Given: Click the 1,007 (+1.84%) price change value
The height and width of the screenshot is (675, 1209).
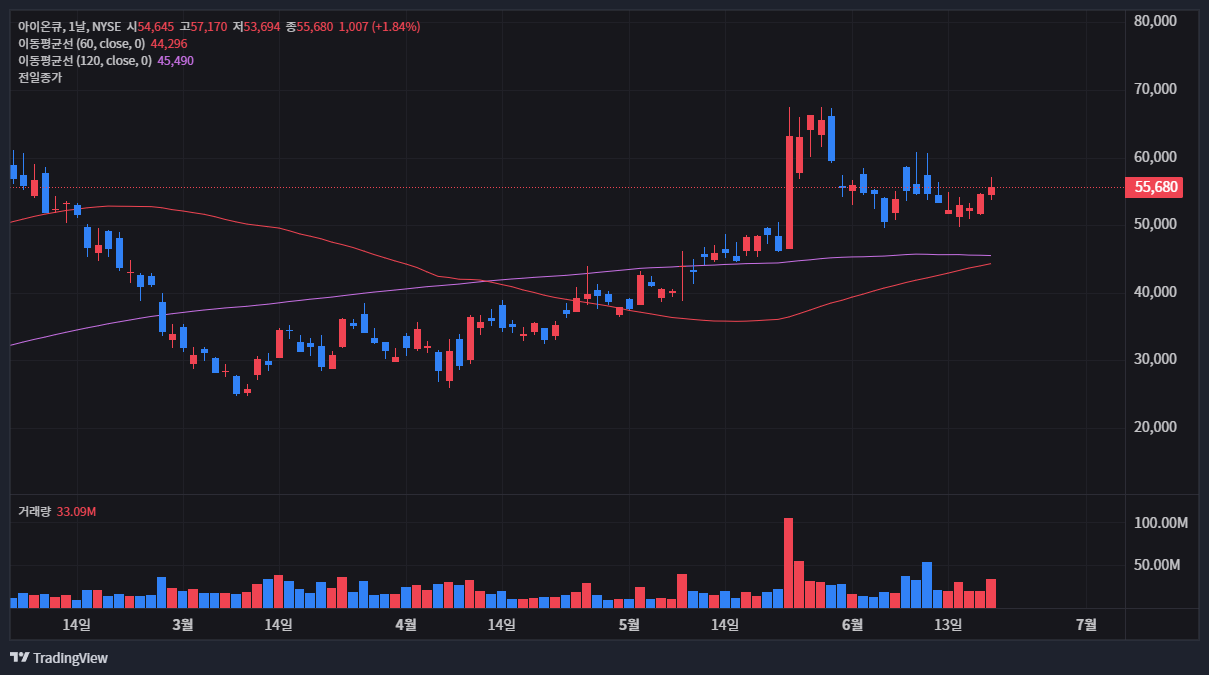Looking at the screenshot, I should coord(379,26).
